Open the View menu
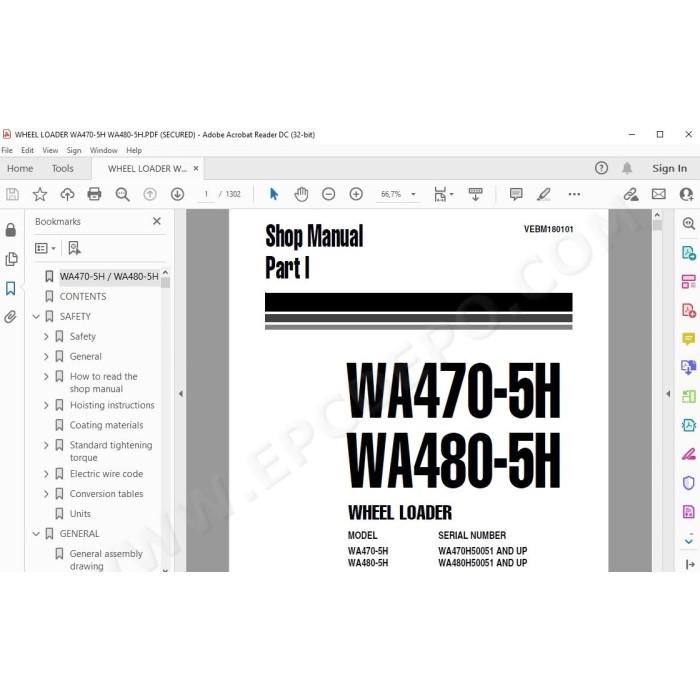This screenshot has width=700, height=700. [50, 150]
